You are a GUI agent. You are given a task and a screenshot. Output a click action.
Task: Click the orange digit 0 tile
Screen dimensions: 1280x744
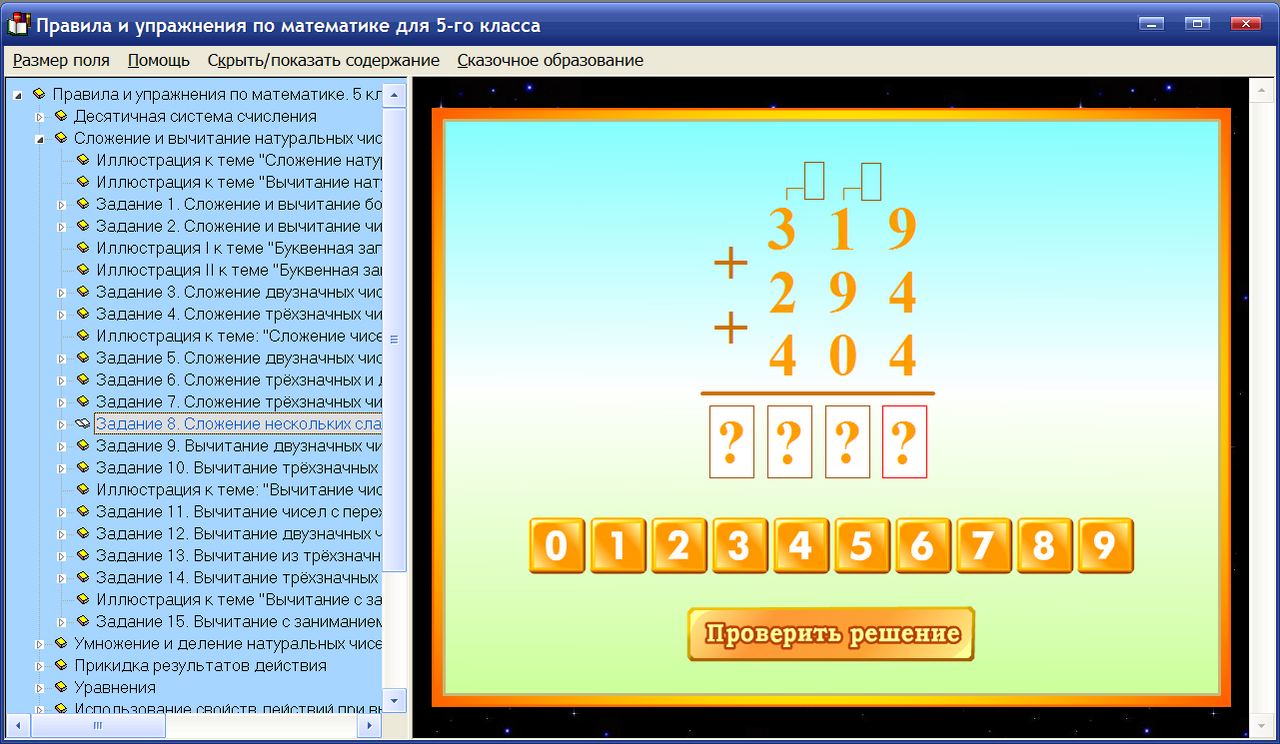(558, 546)
